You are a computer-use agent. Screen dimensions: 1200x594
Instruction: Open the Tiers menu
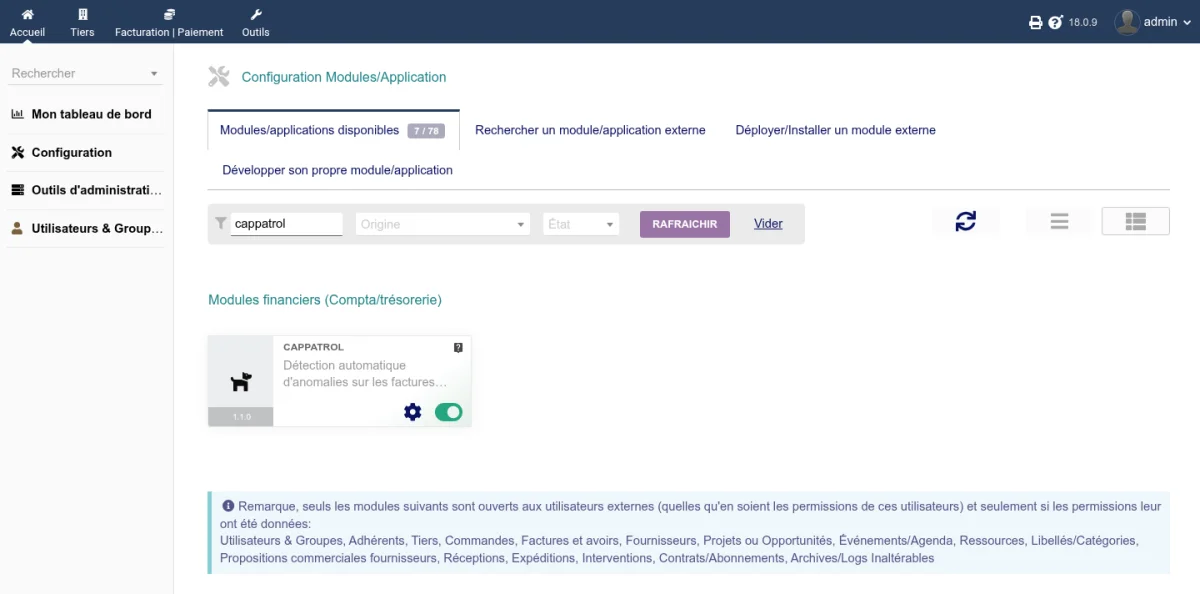82,22
